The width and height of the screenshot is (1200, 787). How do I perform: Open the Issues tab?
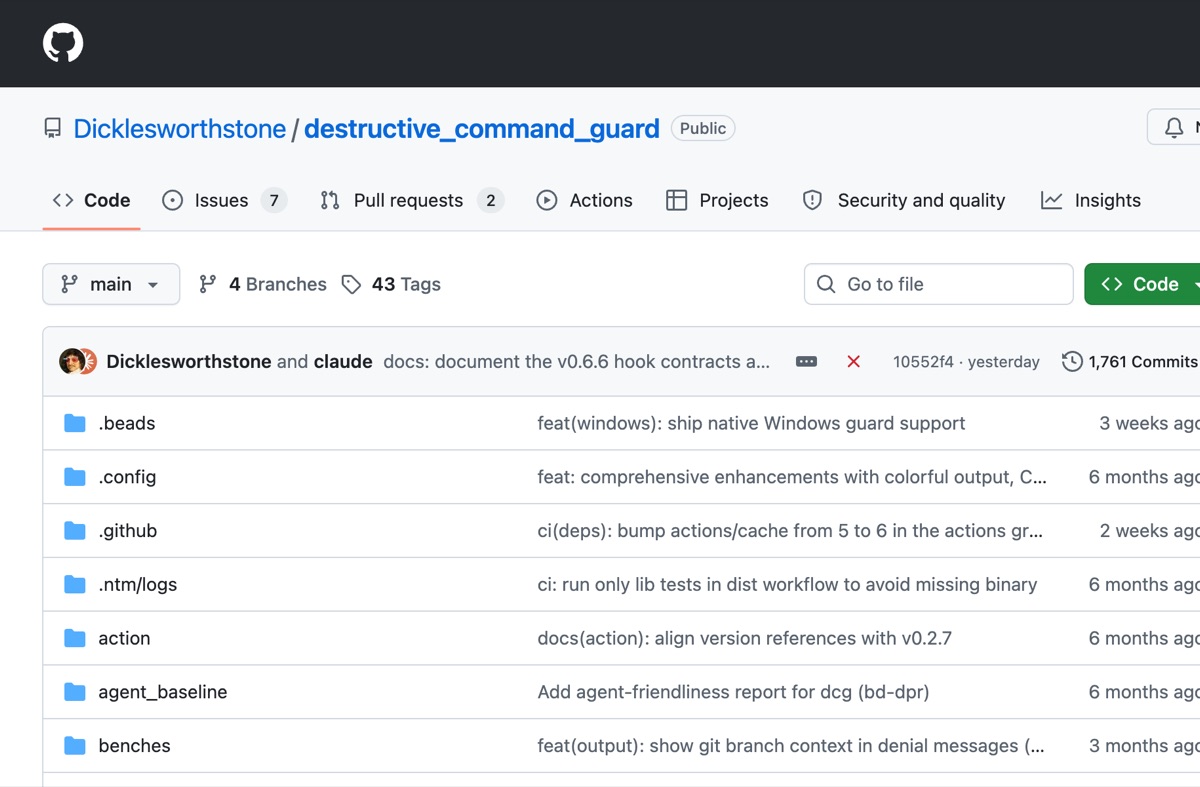click(x=225, y=200)
